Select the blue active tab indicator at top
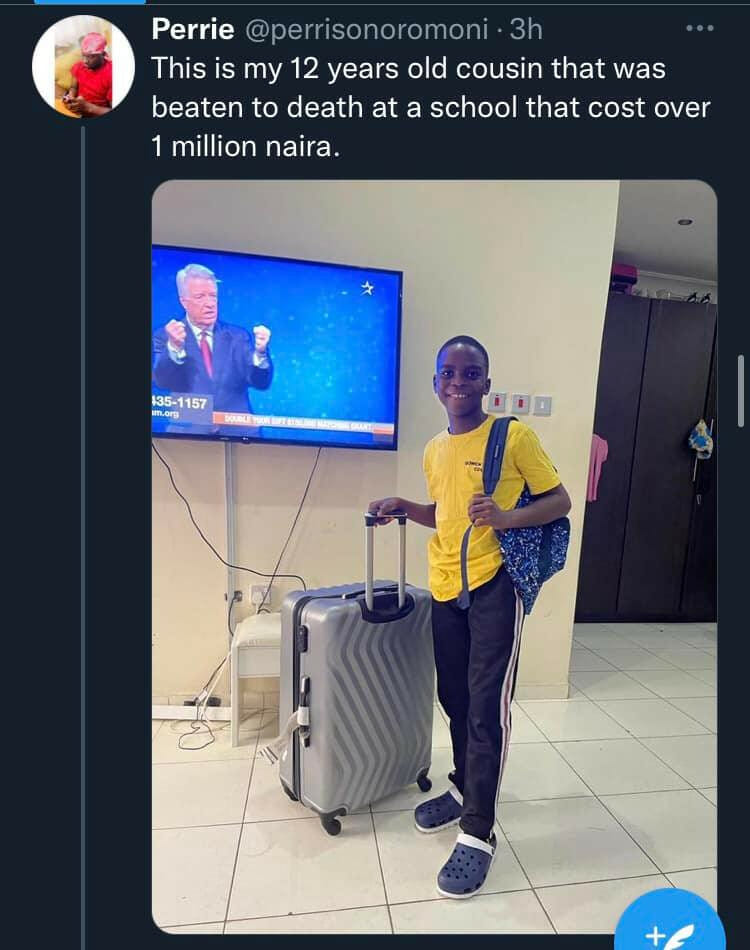The width and height of the screenshot is (750, 950). 90,2
